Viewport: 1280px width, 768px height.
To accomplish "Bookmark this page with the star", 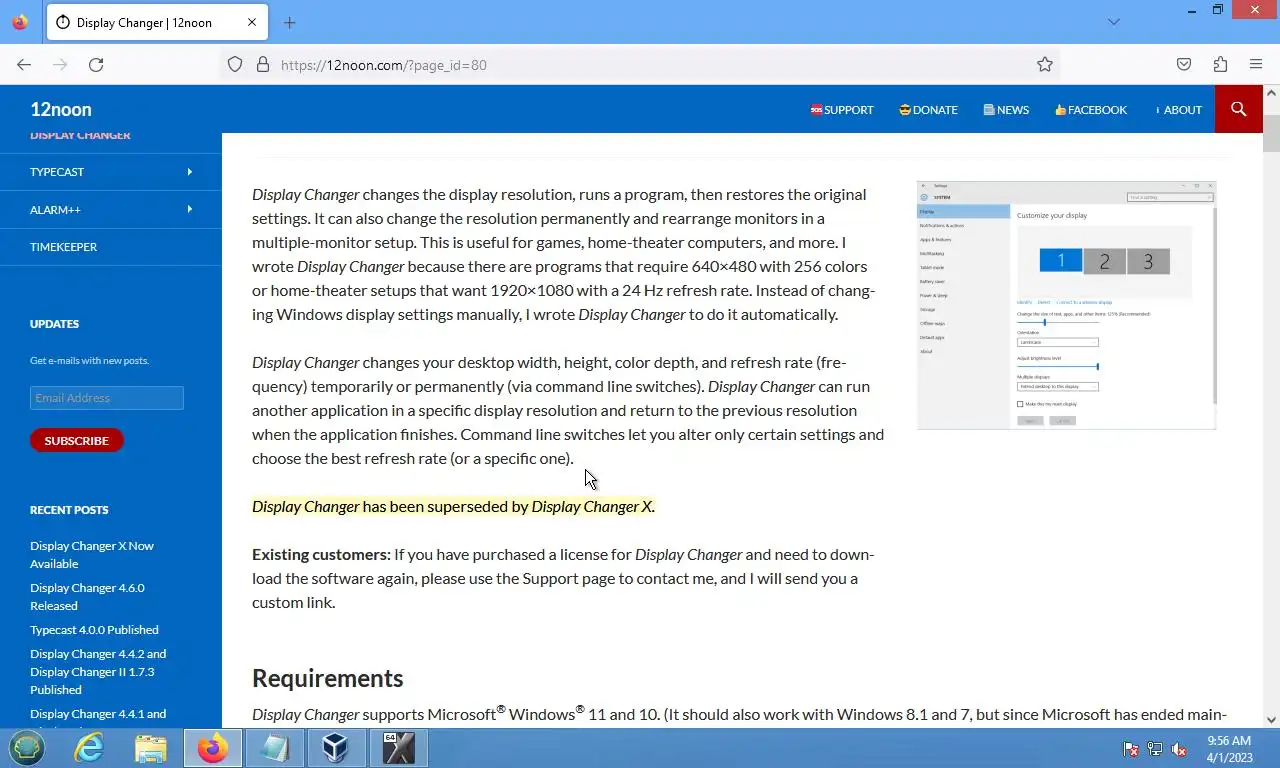I will 1045,64.
